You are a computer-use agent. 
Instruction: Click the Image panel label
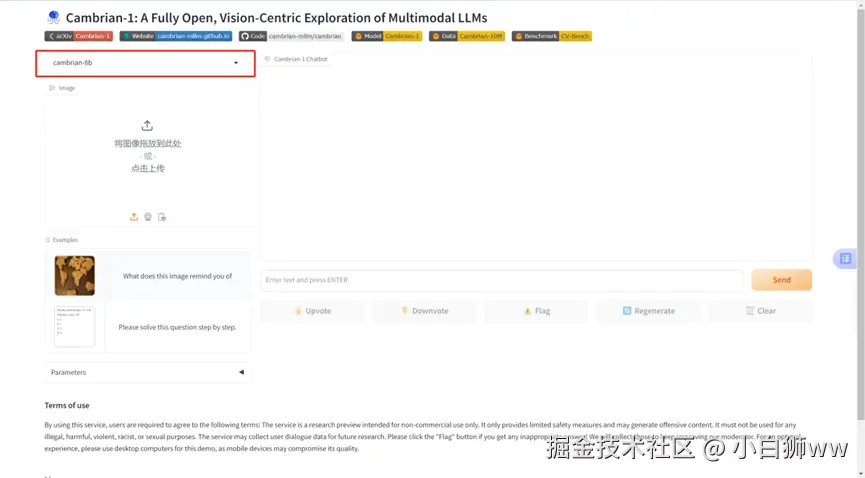(x=62, y=88)
